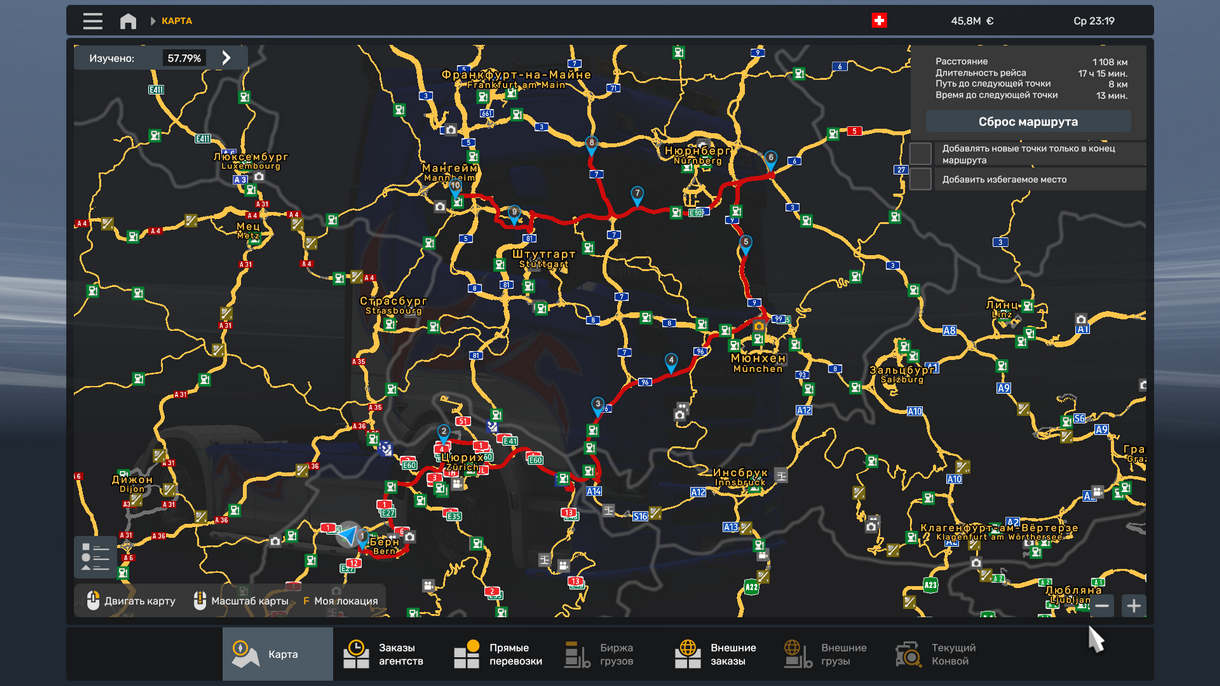Zoom in the map with plus
The width and height of the screenshot is (1220, 686).
(1133, 606)
